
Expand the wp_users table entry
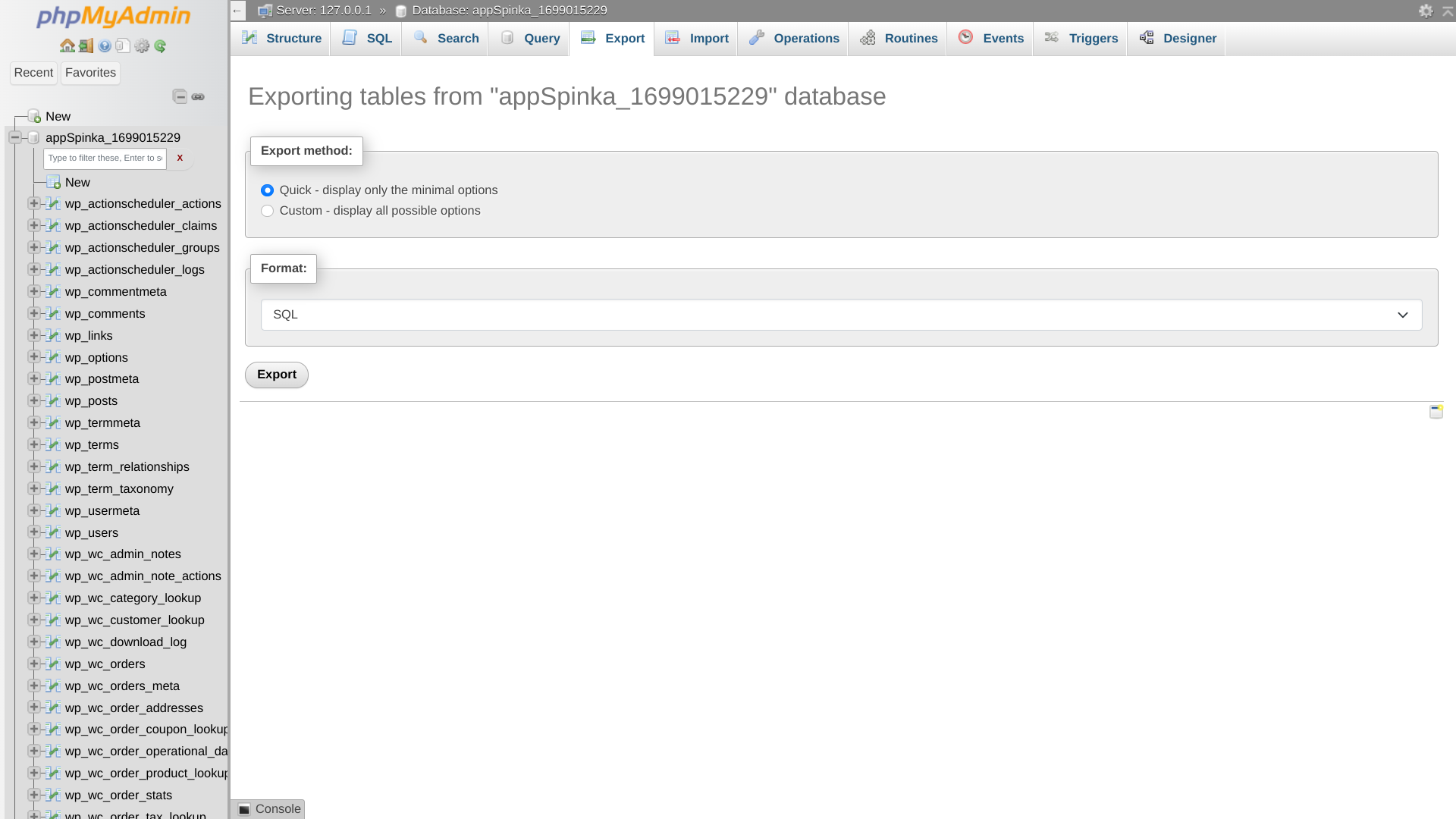tap(33, 532)
